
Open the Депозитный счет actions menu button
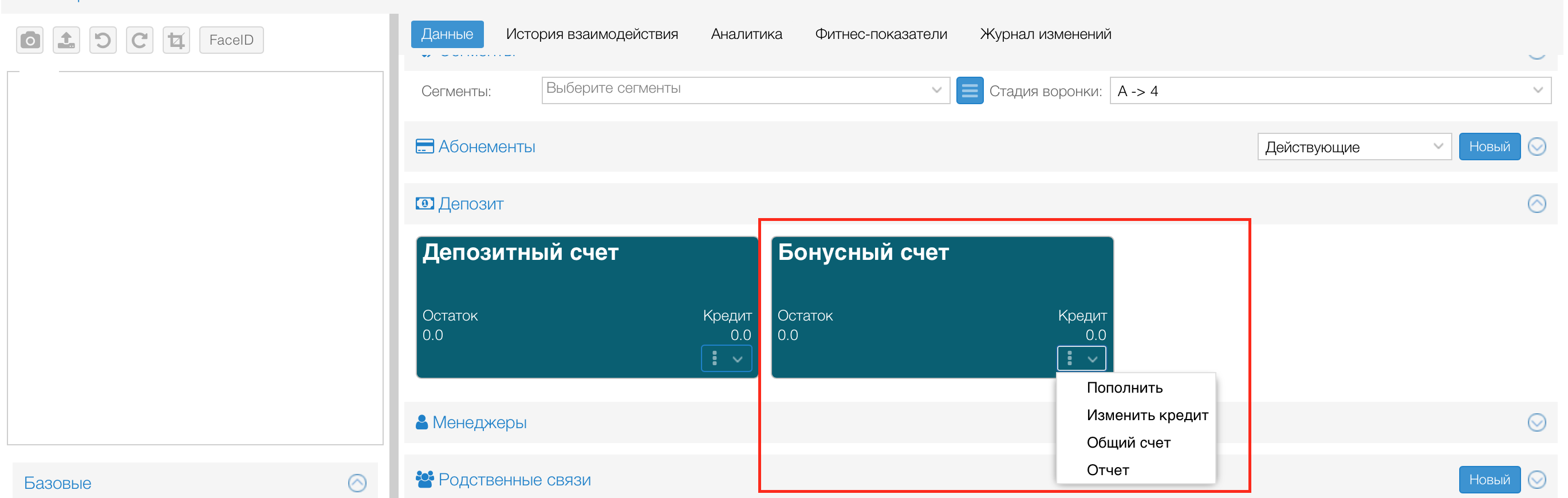(x=726, y=359)
